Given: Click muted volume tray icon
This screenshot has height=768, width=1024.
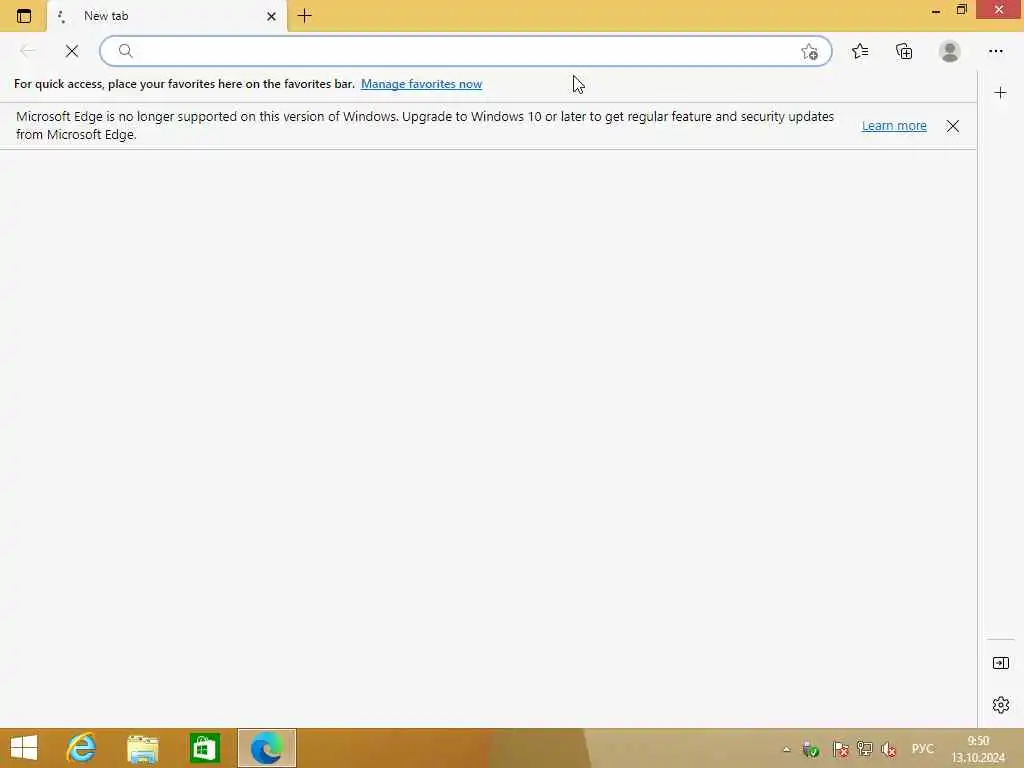Looking at the screenshot, I should click(x=888, y=749).
